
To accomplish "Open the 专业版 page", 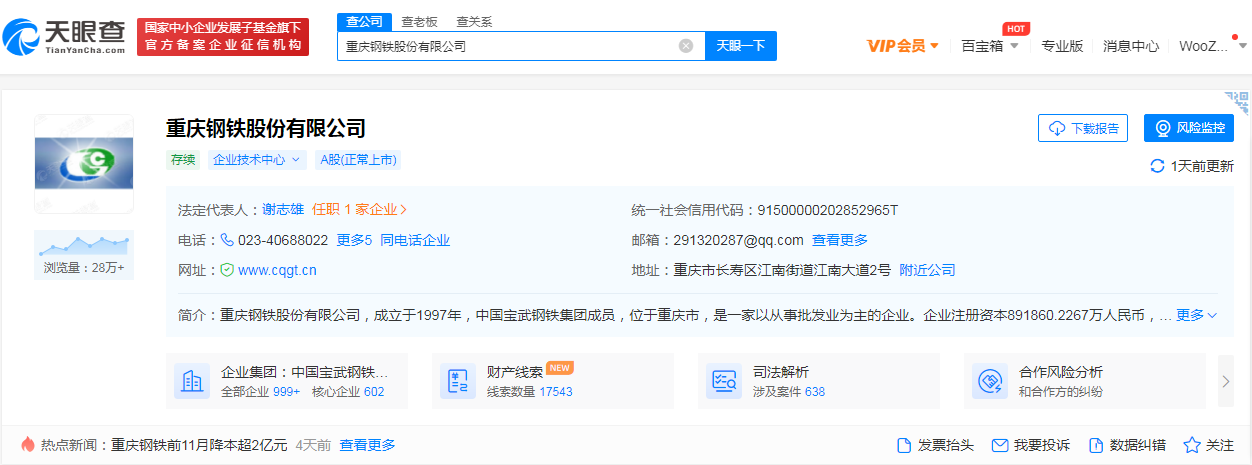I will point(1062,46).
